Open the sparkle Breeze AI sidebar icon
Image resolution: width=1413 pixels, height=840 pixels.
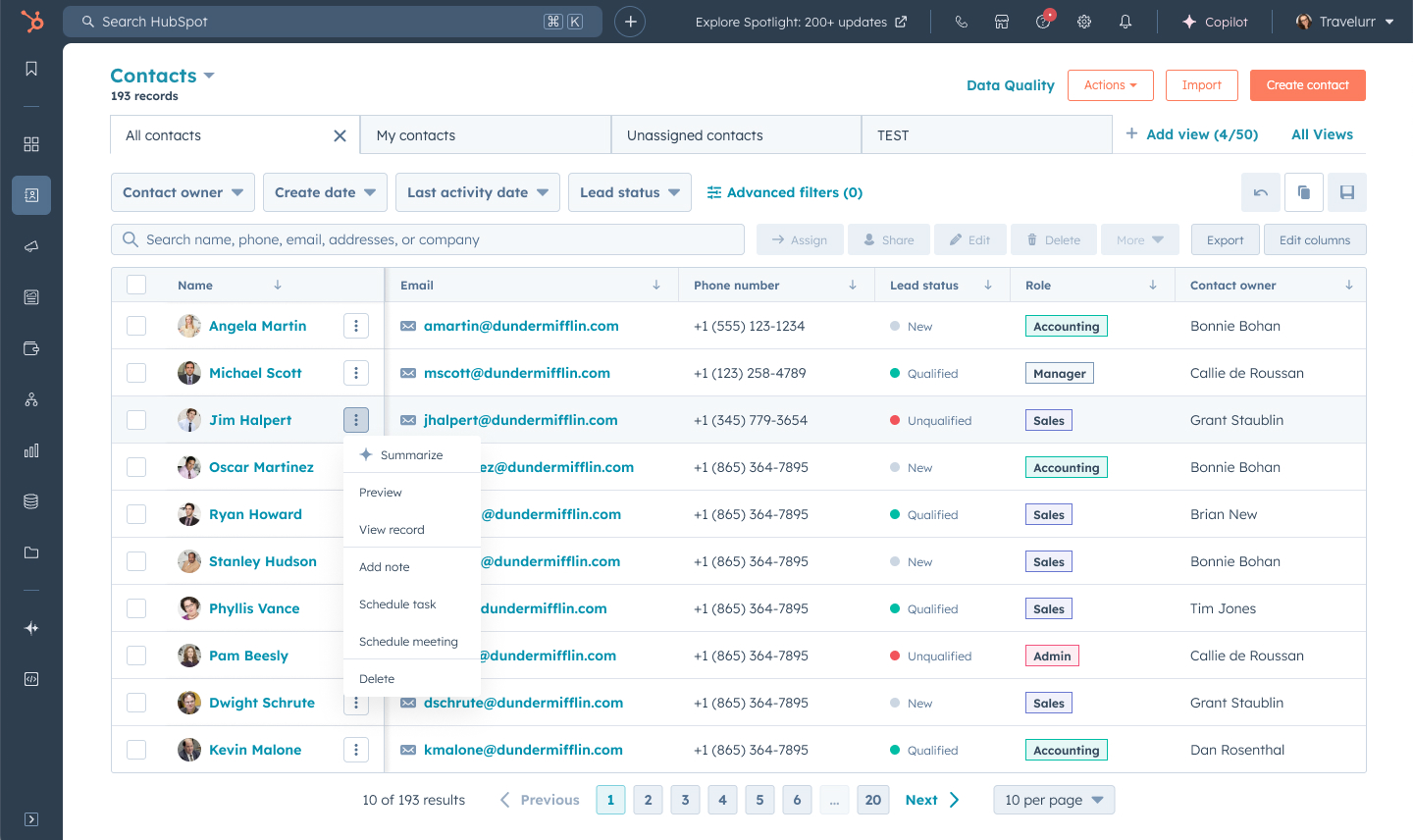31,628
